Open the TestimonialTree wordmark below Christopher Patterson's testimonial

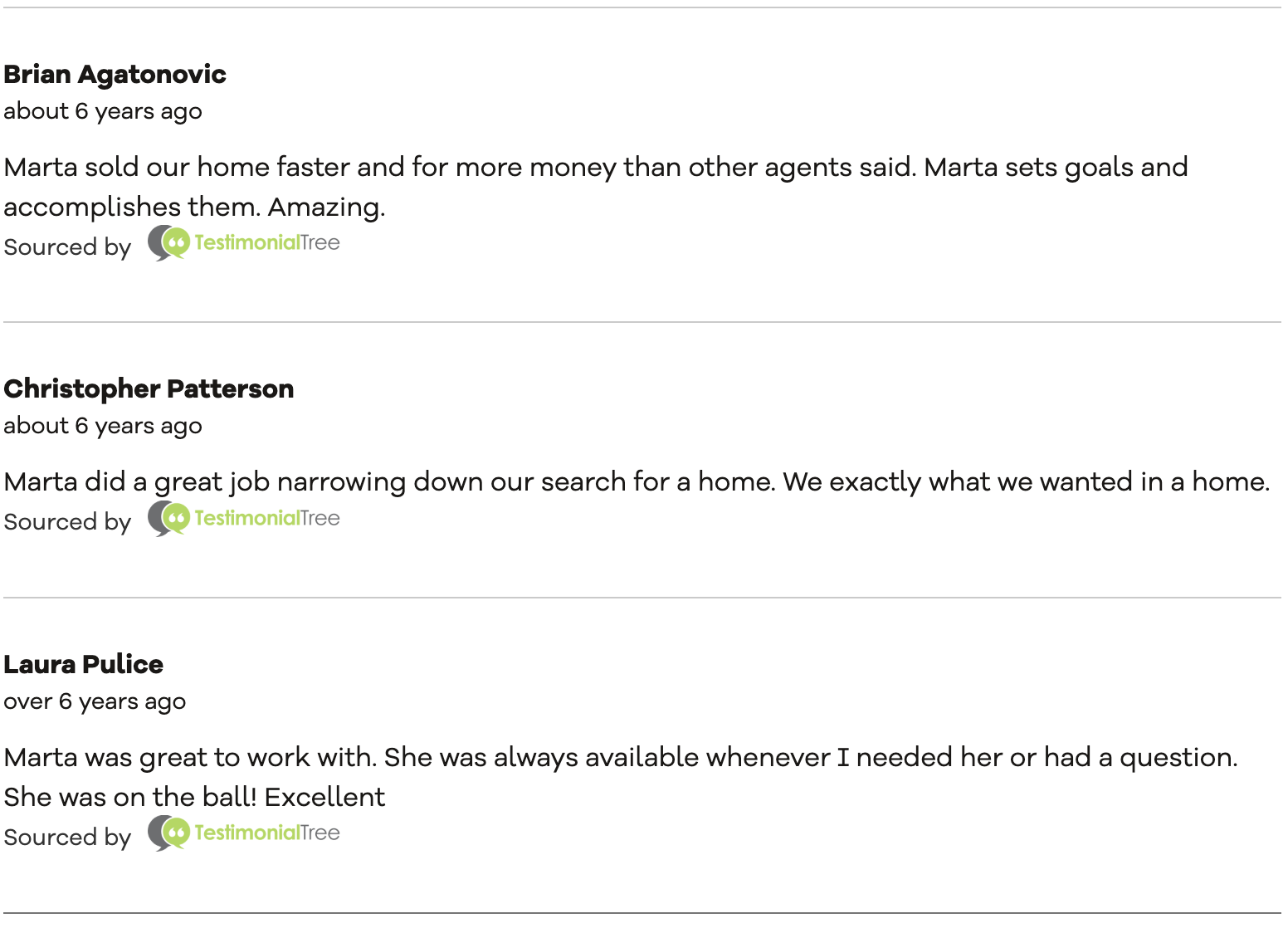[267, 518]
